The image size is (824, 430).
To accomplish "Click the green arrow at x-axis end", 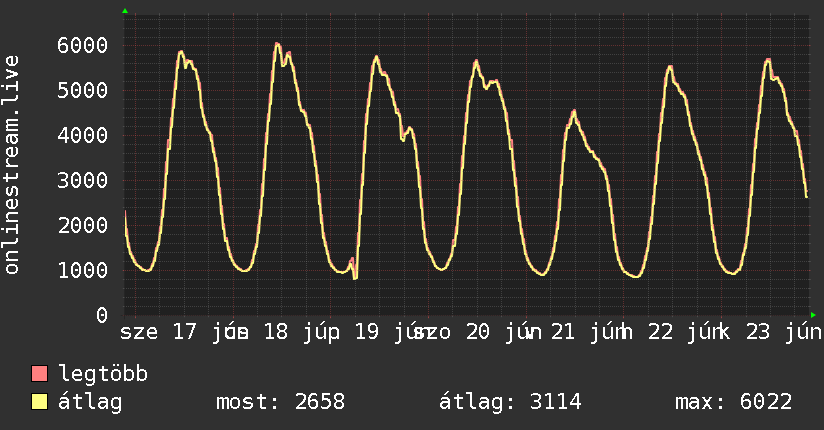I will click(x=813, y=315).
